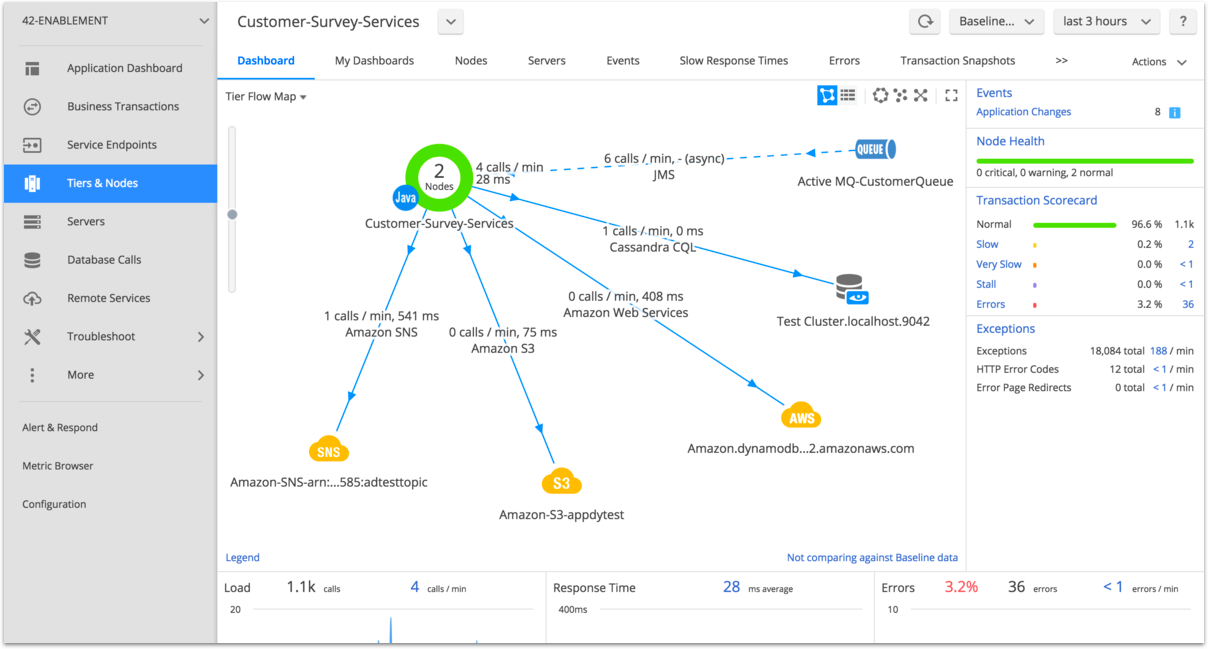Viewport: 1208px width, 649px height.
Task: Open the Baseline dropdown
Action: click(x=996, y=22)
